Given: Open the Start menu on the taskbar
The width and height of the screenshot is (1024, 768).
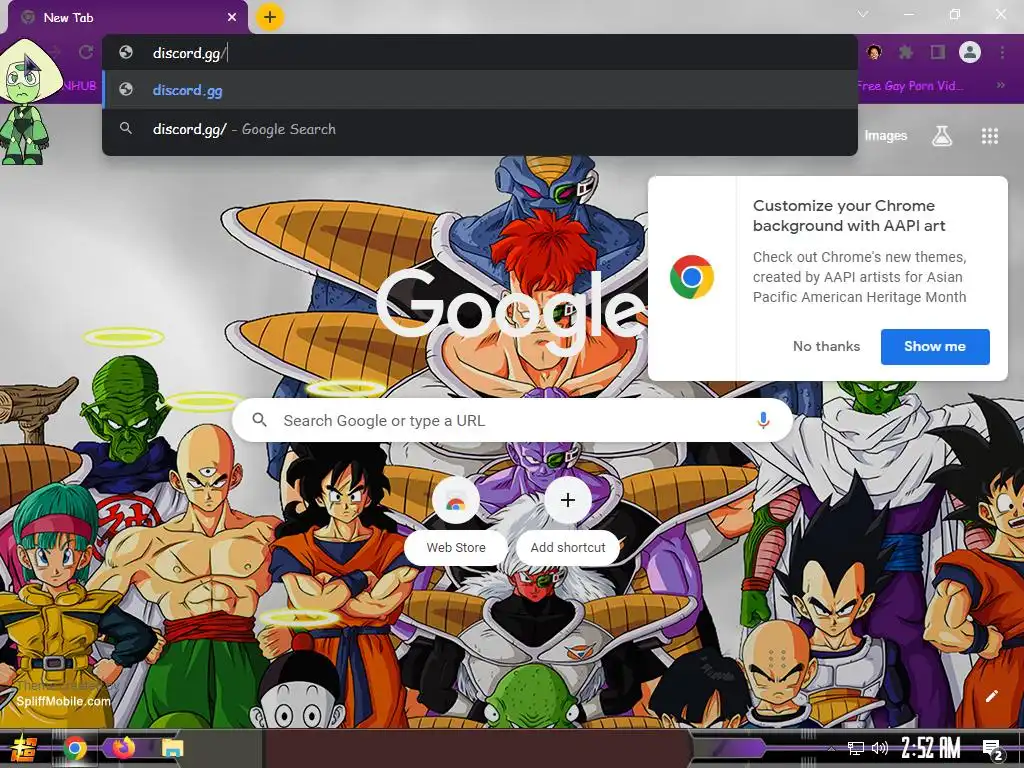Looking at the screenshot, I should point(24,748).
